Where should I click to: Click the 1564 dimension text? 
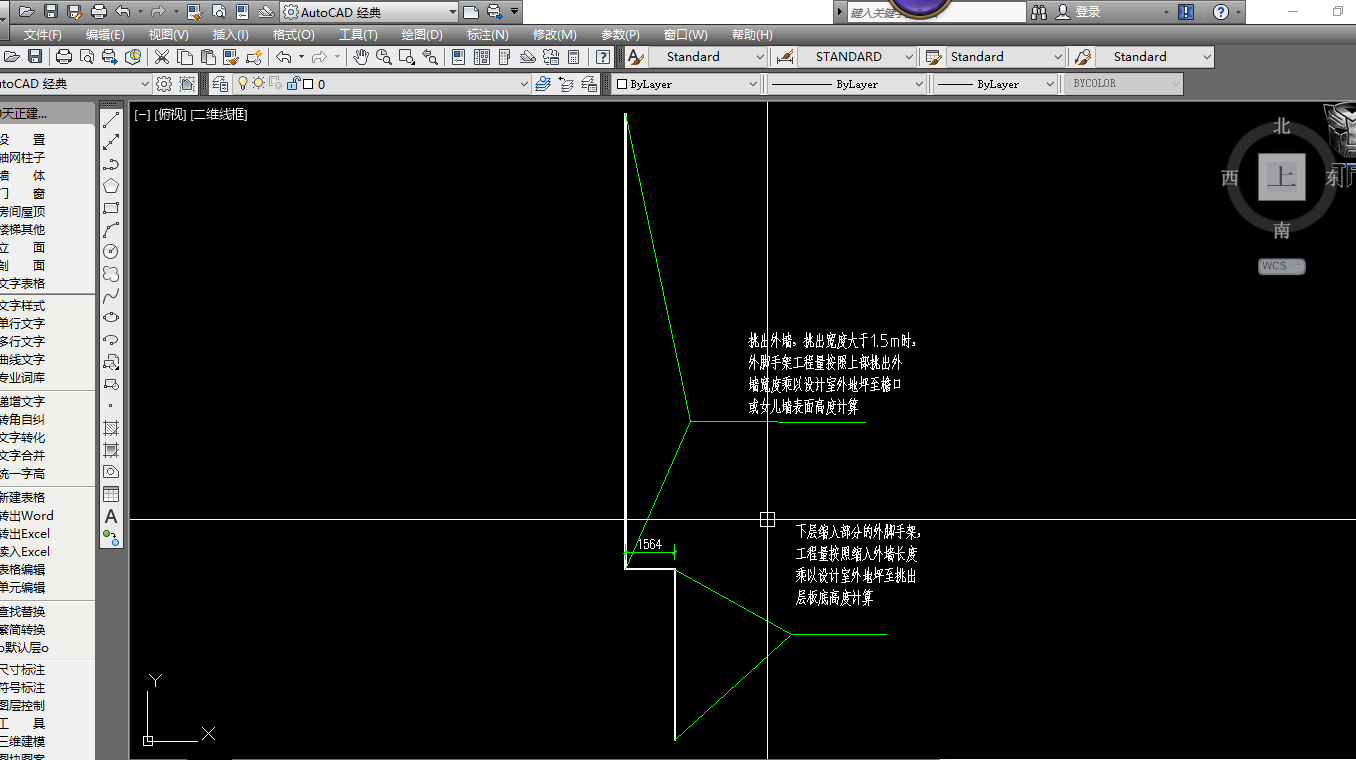coord(650,545)
